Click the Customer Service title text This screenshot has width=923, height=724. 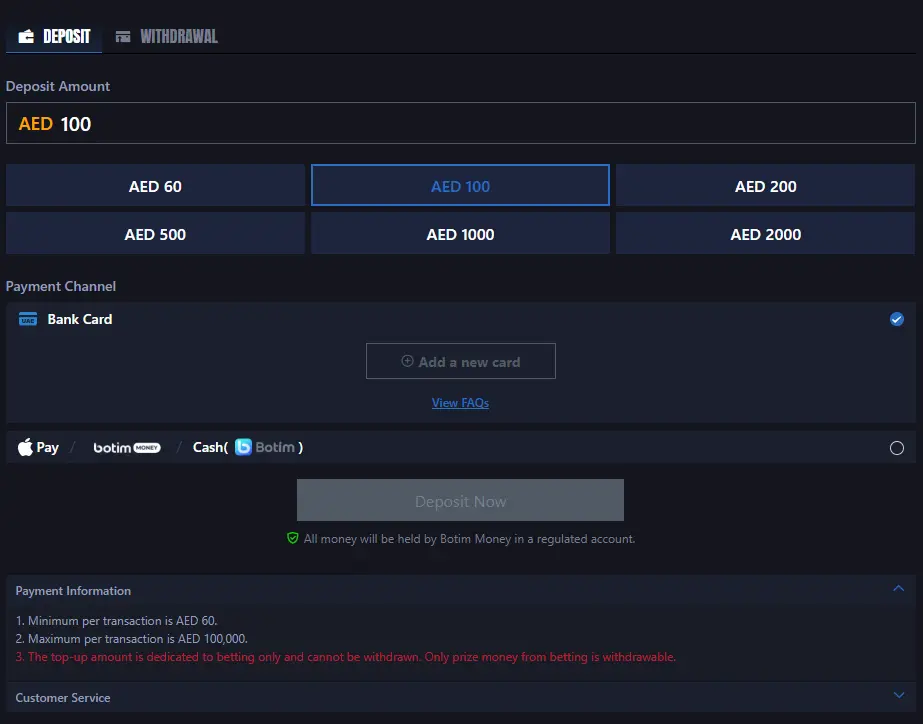pyautogui.click(x=63, y=698)
